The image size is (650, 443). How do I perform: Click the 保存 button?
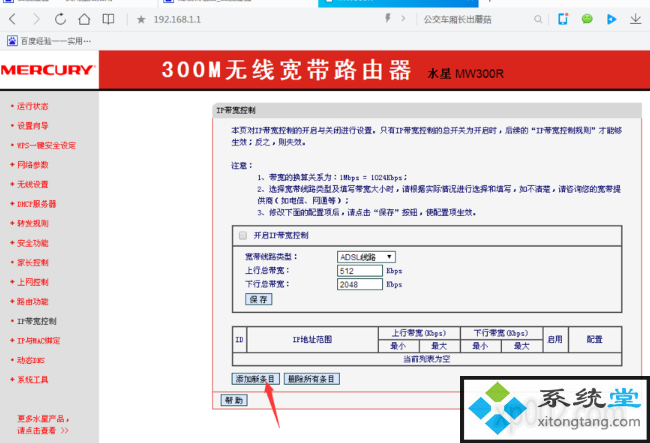tap(259, 299)
